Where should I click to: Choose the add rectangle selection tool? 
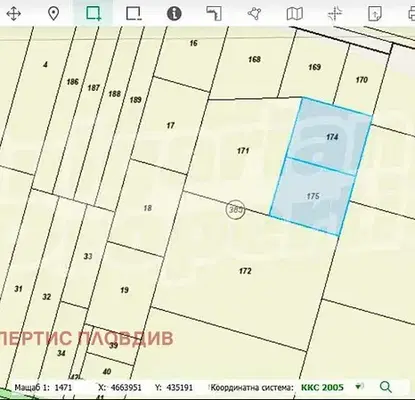(x=93, y=14)
